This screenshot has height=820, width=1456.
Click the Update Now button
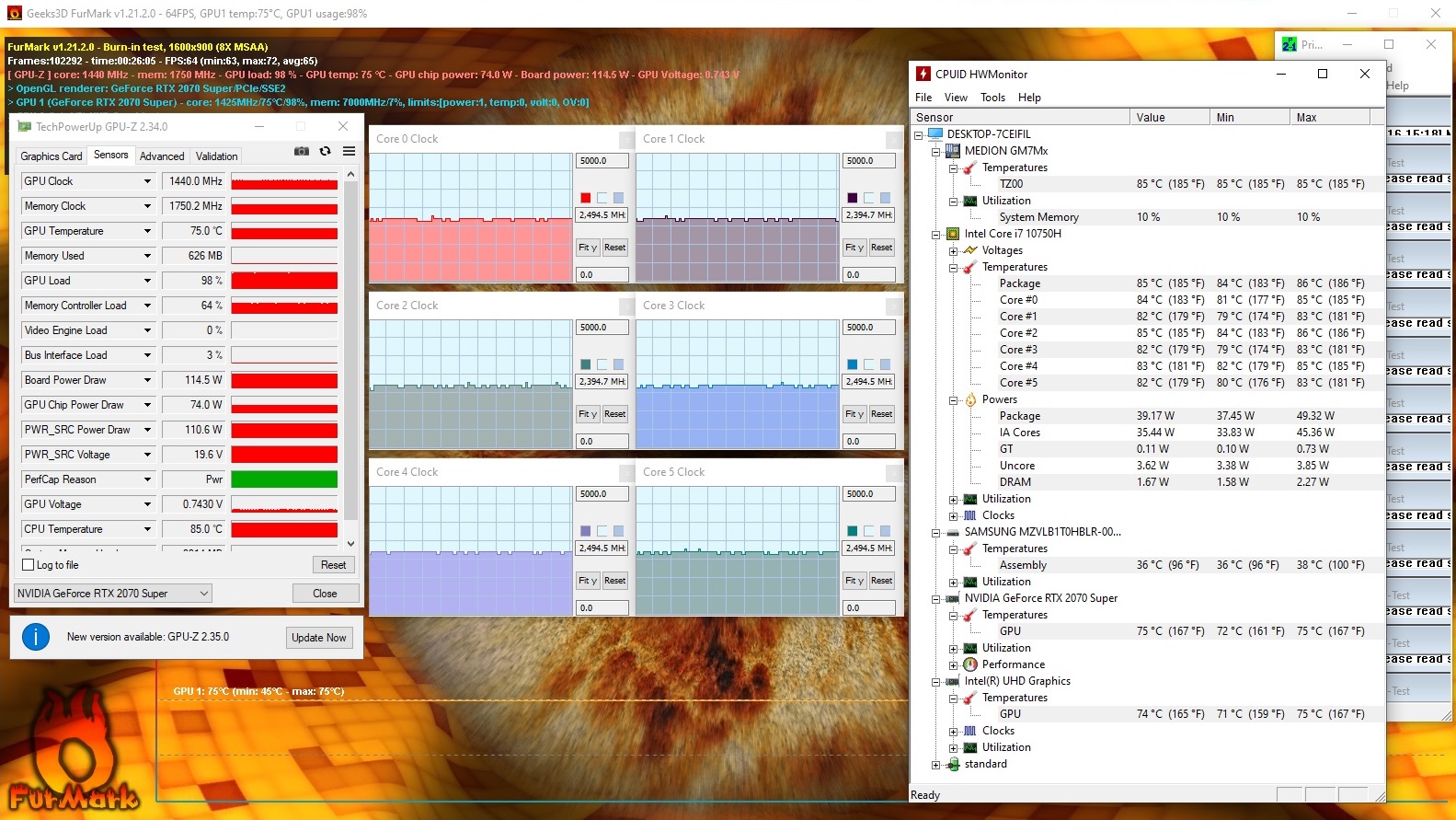pos(319,638)
